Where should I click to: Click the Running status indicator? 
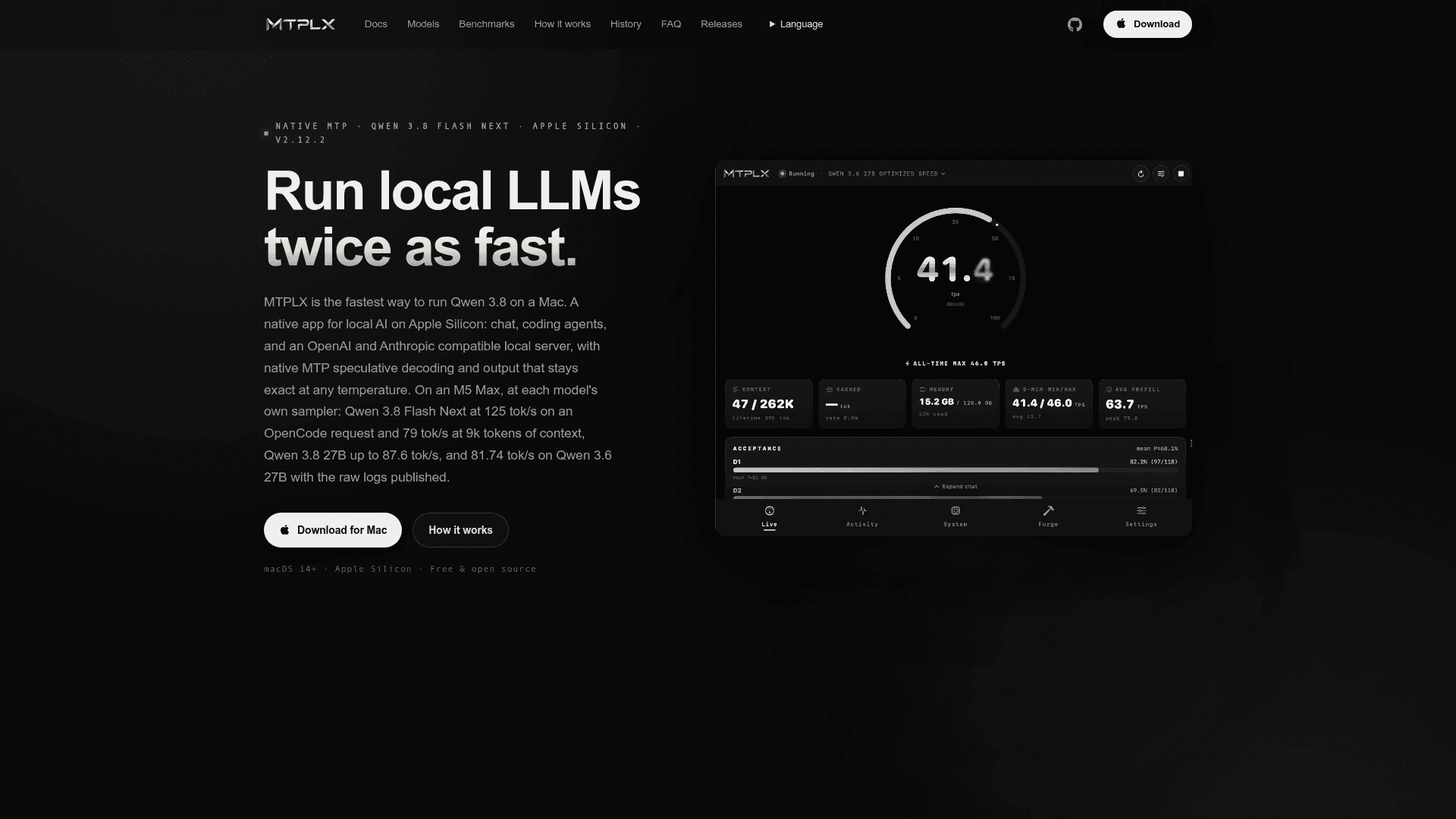click(796, 174)
